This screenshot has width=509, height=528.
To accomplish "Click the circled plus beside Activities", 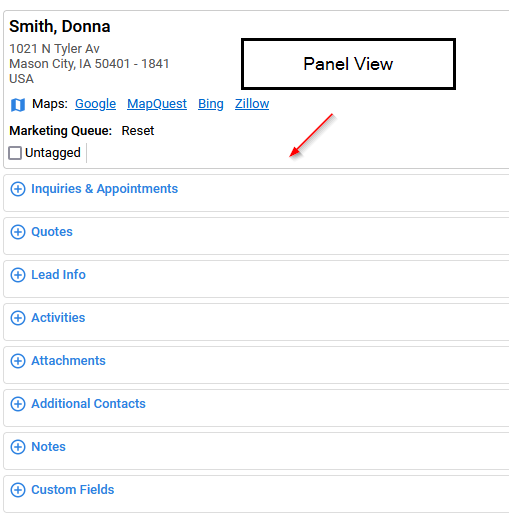I will tap(18, 318).
